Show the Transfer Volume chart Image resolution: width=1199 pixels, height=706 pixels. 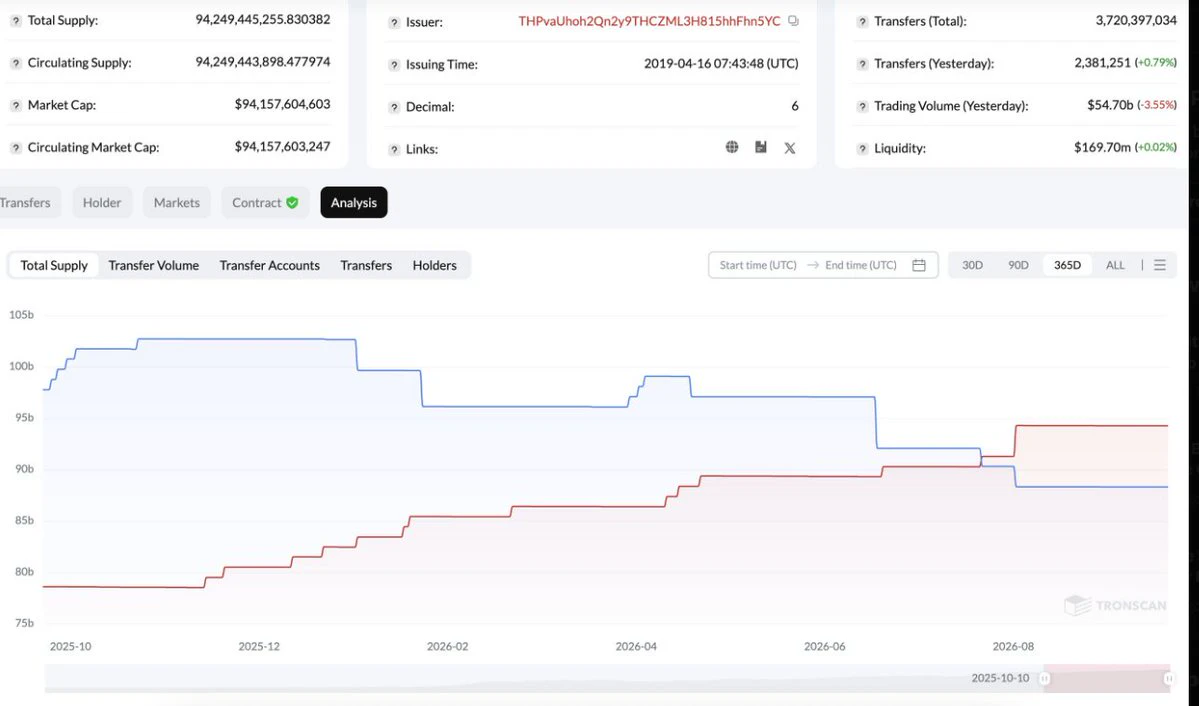tap(154, 265)
